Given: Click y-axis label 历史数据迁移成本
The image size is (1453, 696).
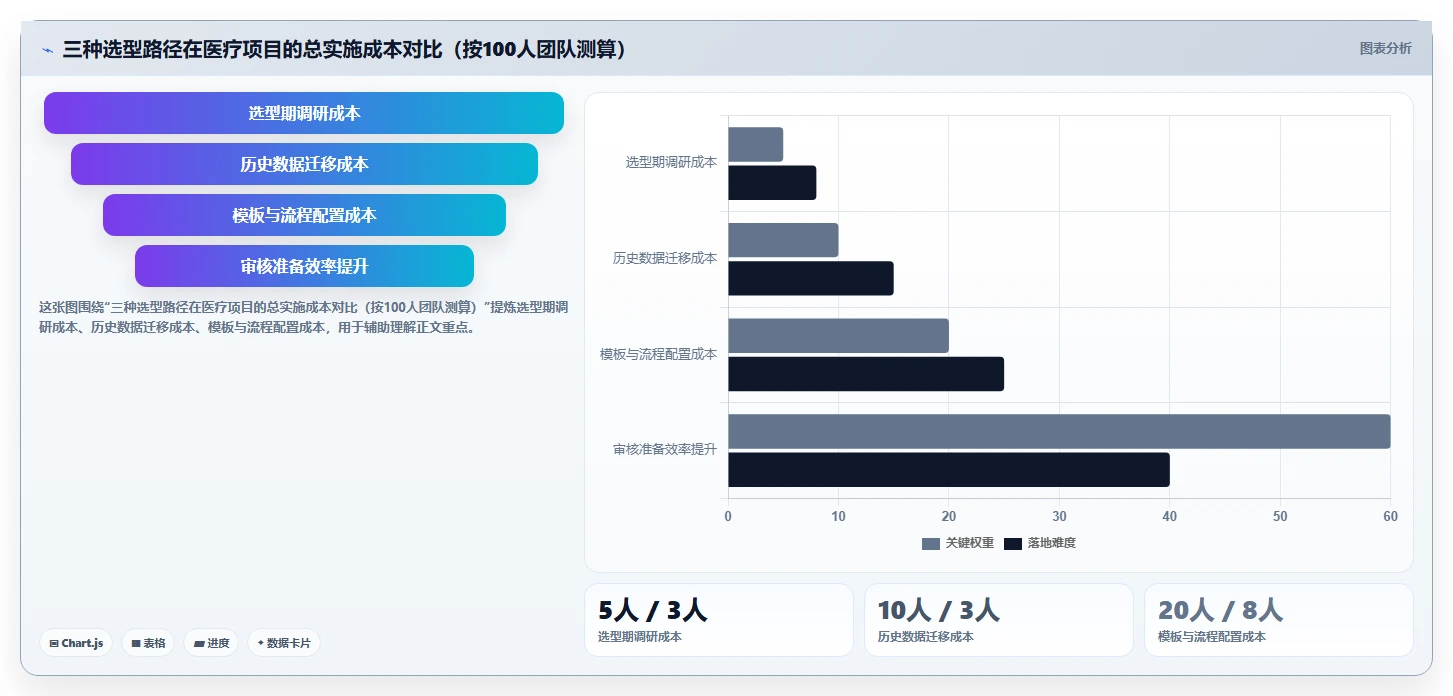Looking at the screenshot, I should click(665, 258).
